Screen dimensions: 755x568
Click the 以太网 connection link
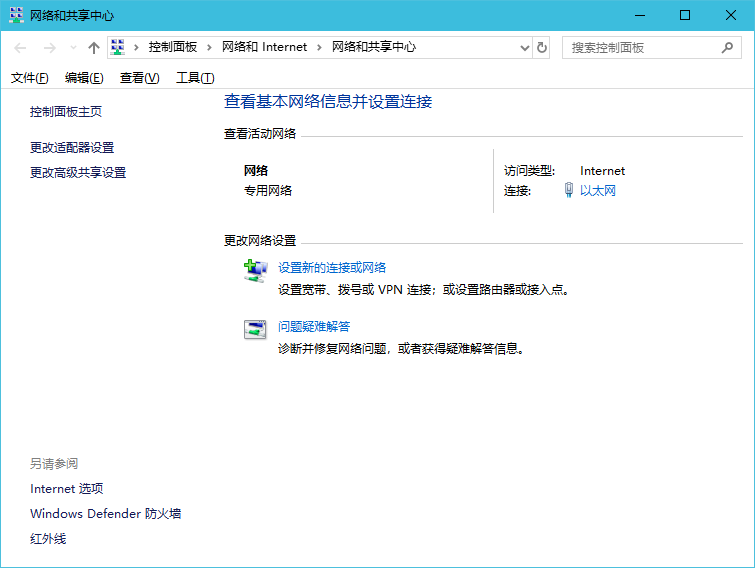(598, 191)
